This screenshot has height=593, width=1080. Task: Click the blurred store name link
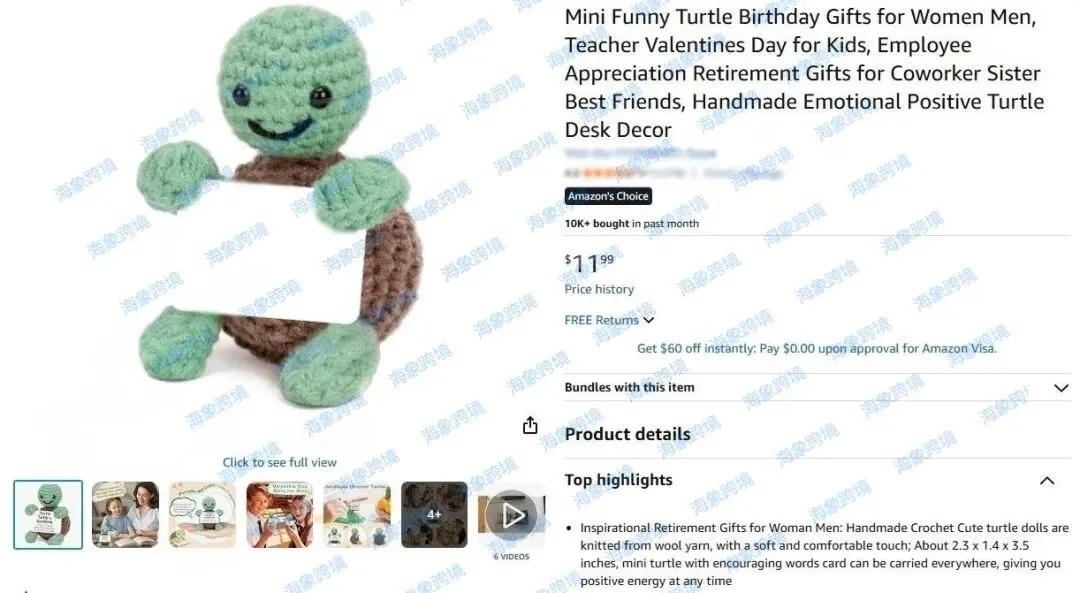641,154
